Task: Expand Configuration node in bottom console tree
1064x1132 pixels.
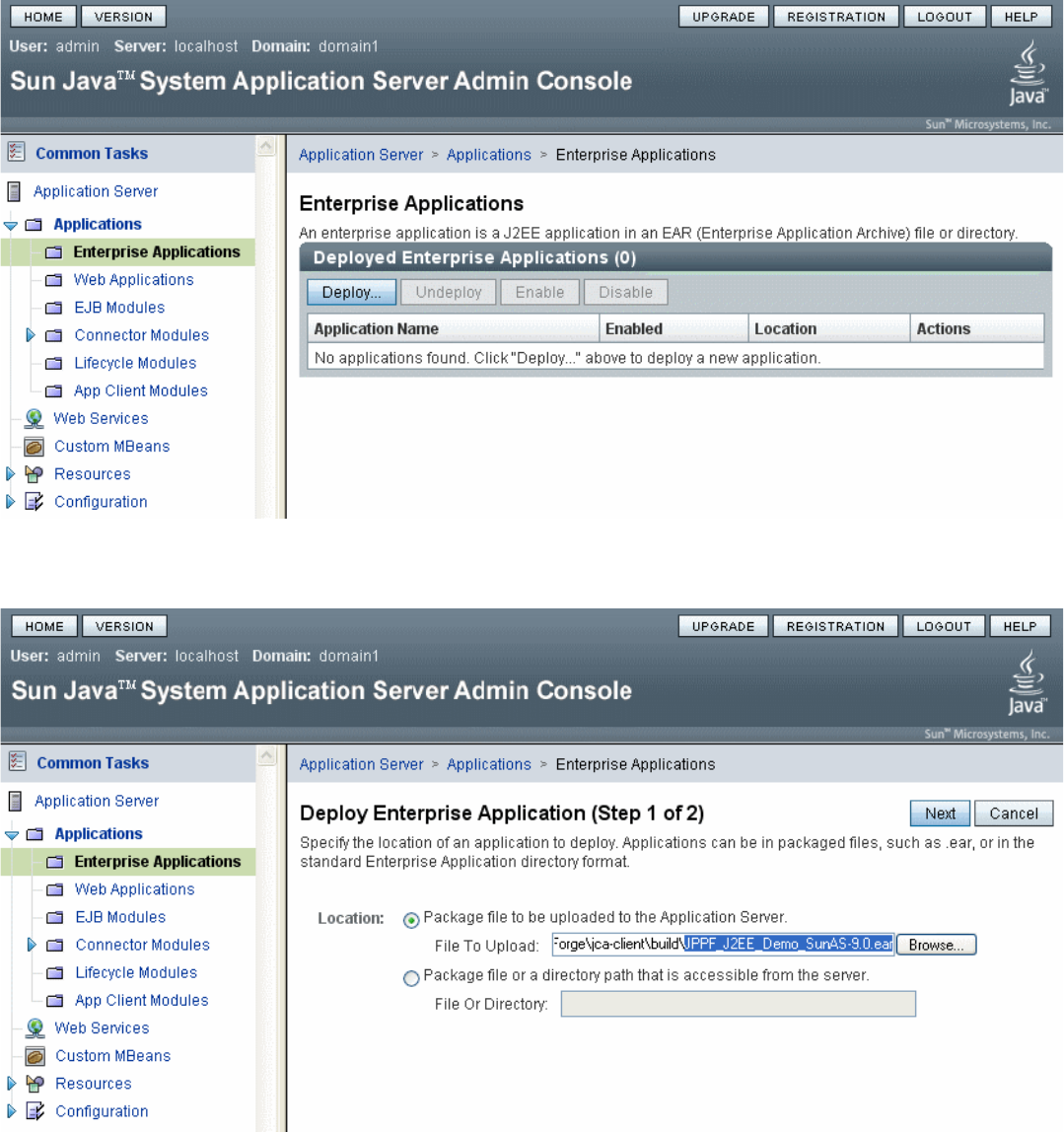Action: 12,1110
